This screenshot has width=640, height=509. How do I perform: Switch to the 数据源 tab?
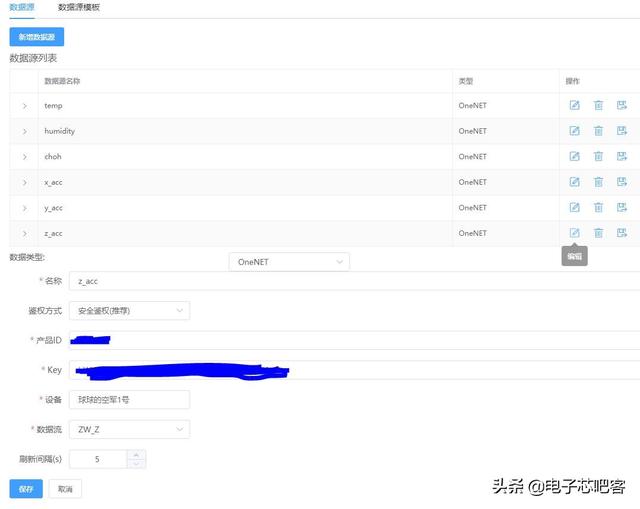(22, 7)
